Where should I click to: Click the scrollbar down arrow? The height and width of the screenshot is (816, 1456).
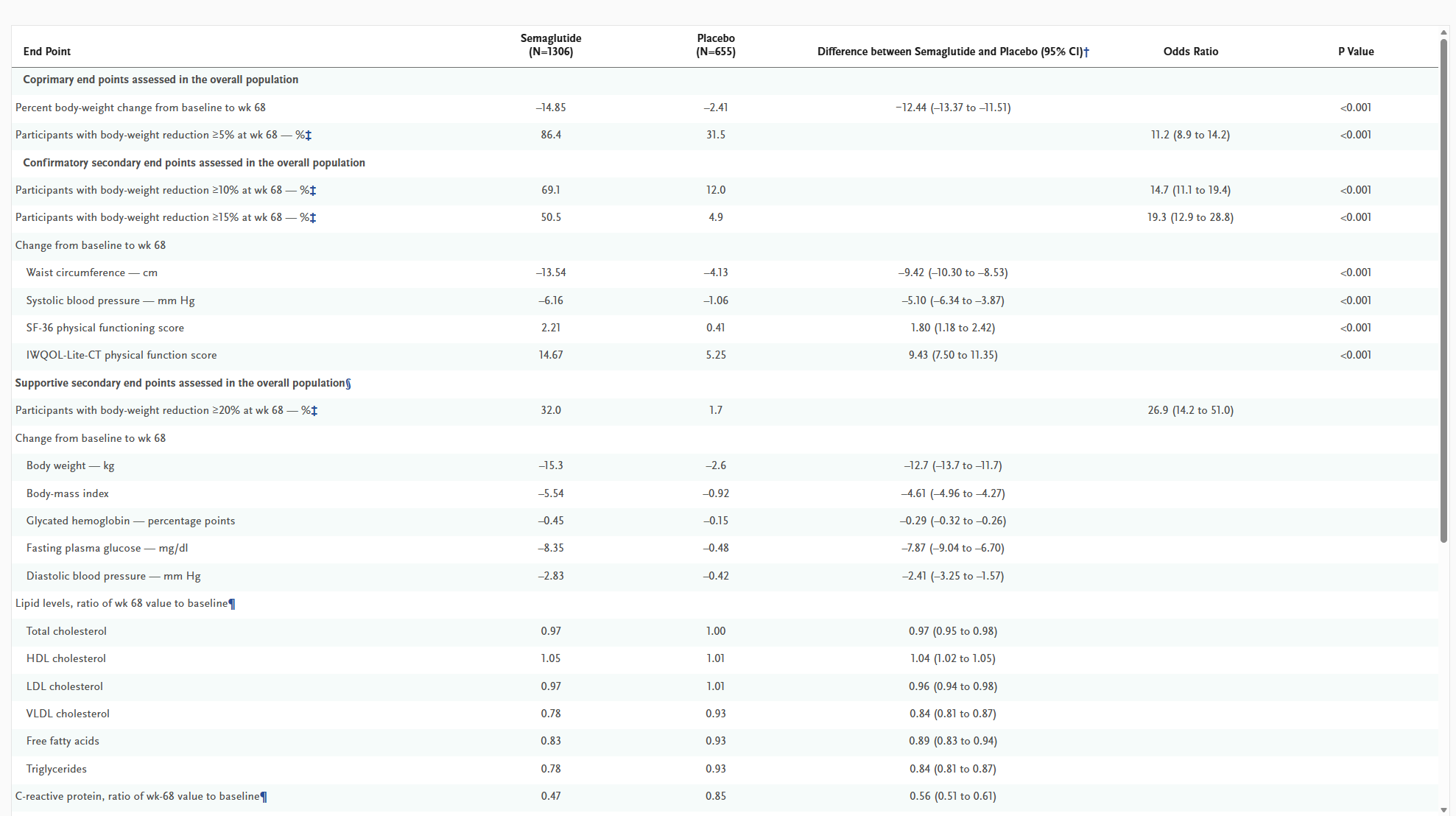tap(1443, 809)
